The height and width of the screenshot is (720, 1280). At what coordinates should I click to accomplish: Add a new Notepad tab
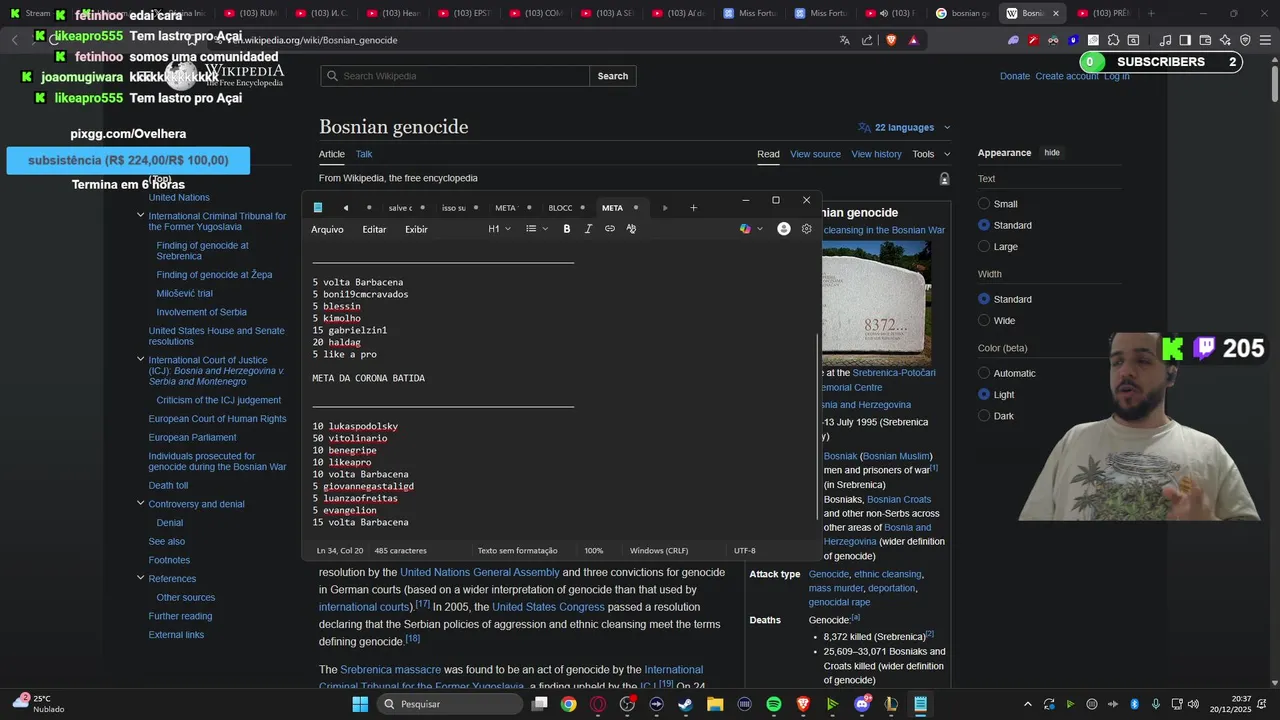tap(693, 208)
